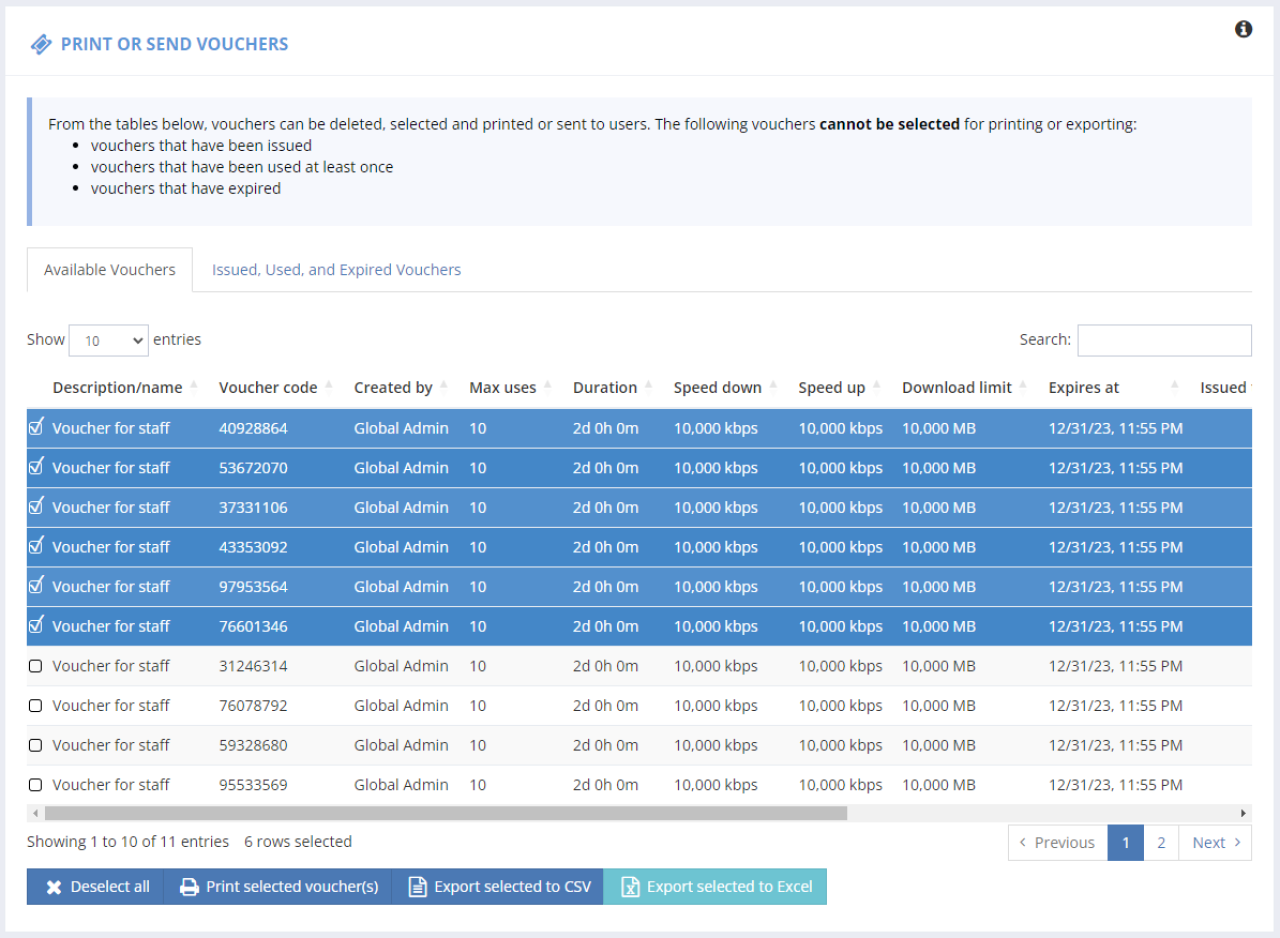Viewport: 1280px width, 938px height.
Task: Tick the checkbox for voucher 95533569
Action: tap(36, 785)
